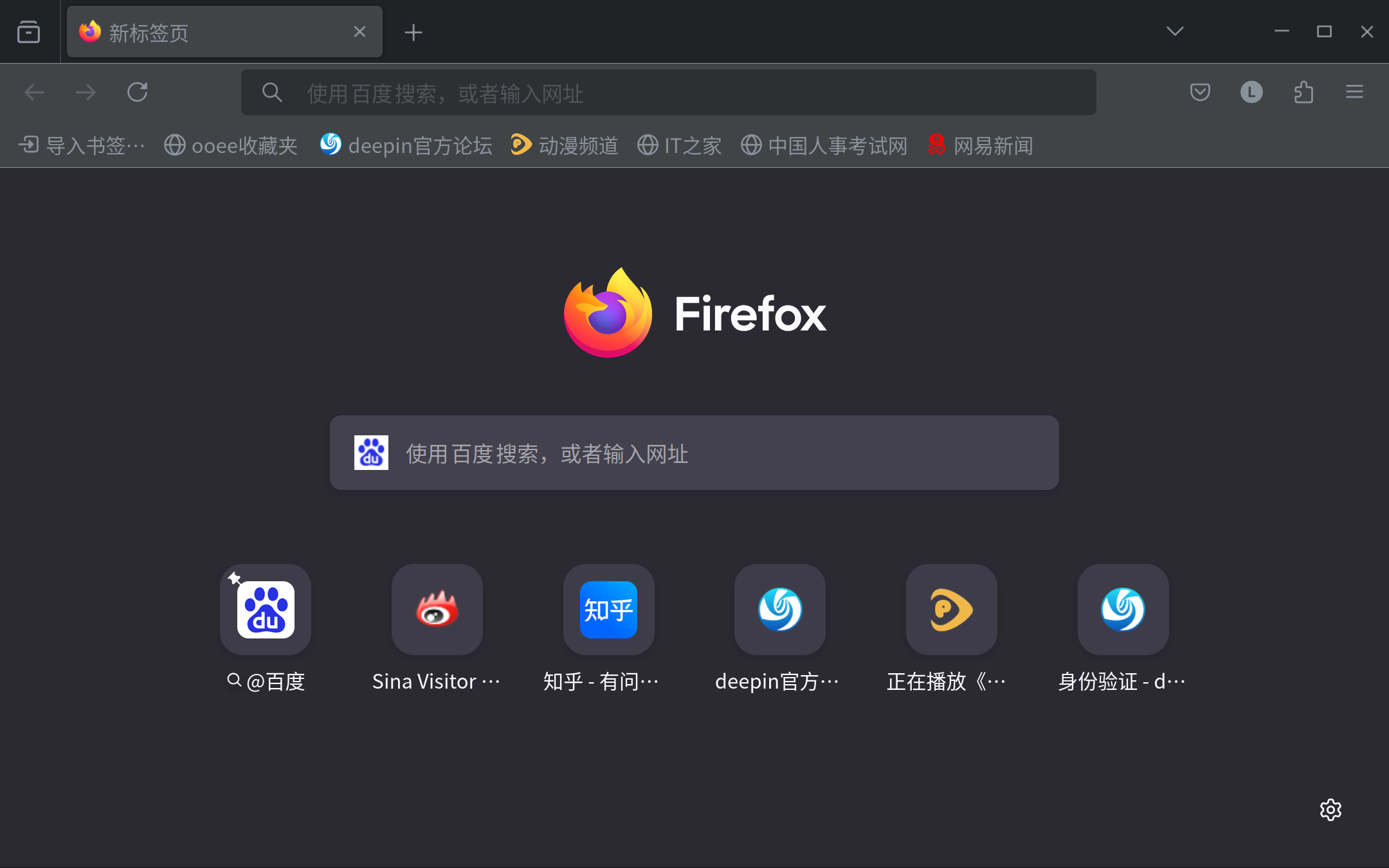Close the 新标签页 tab
The width and height of the screenshot is (1389, 868).
359,32
